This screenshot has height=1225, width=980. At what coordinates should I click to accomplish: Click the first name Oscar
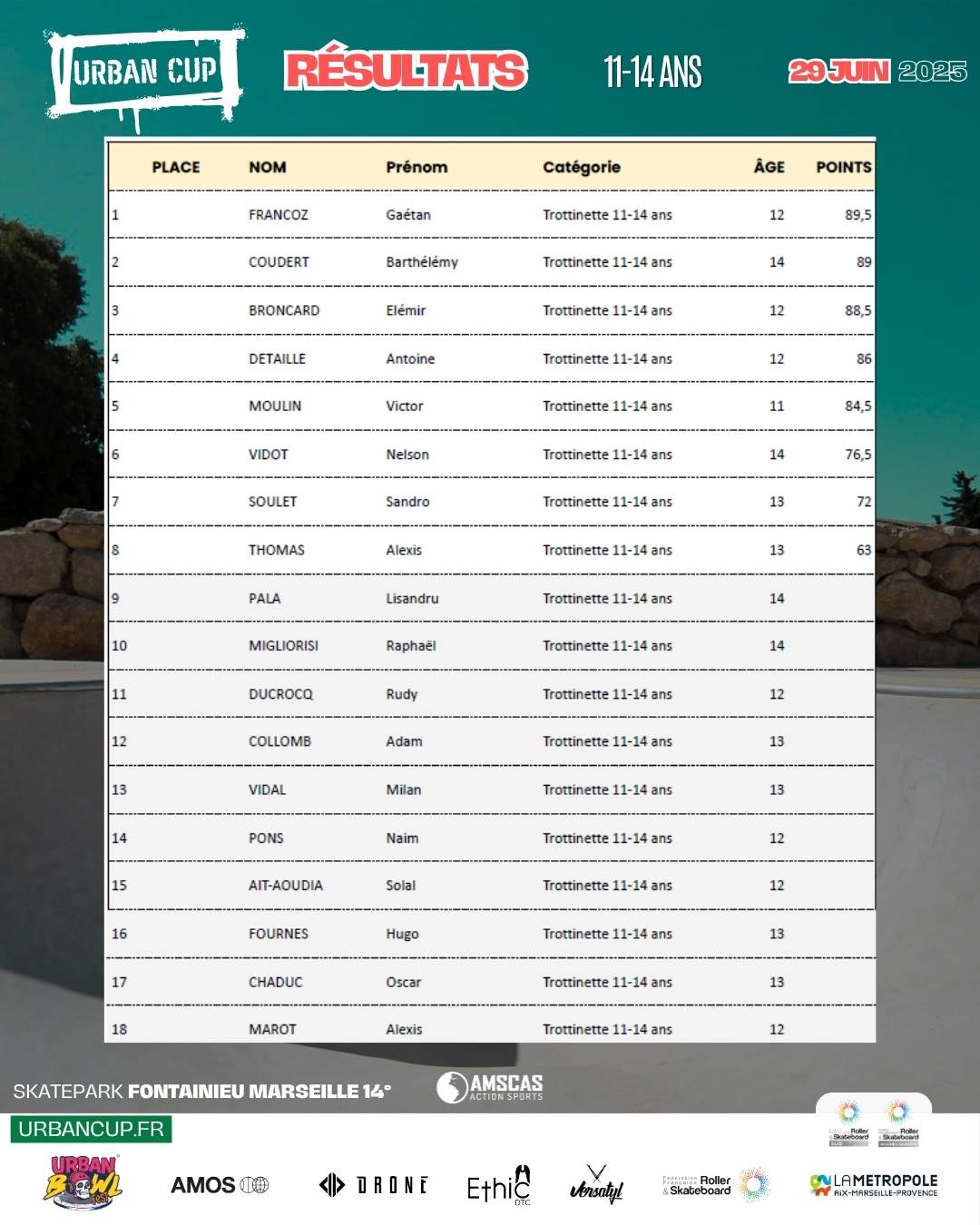[x=404, y=982]
